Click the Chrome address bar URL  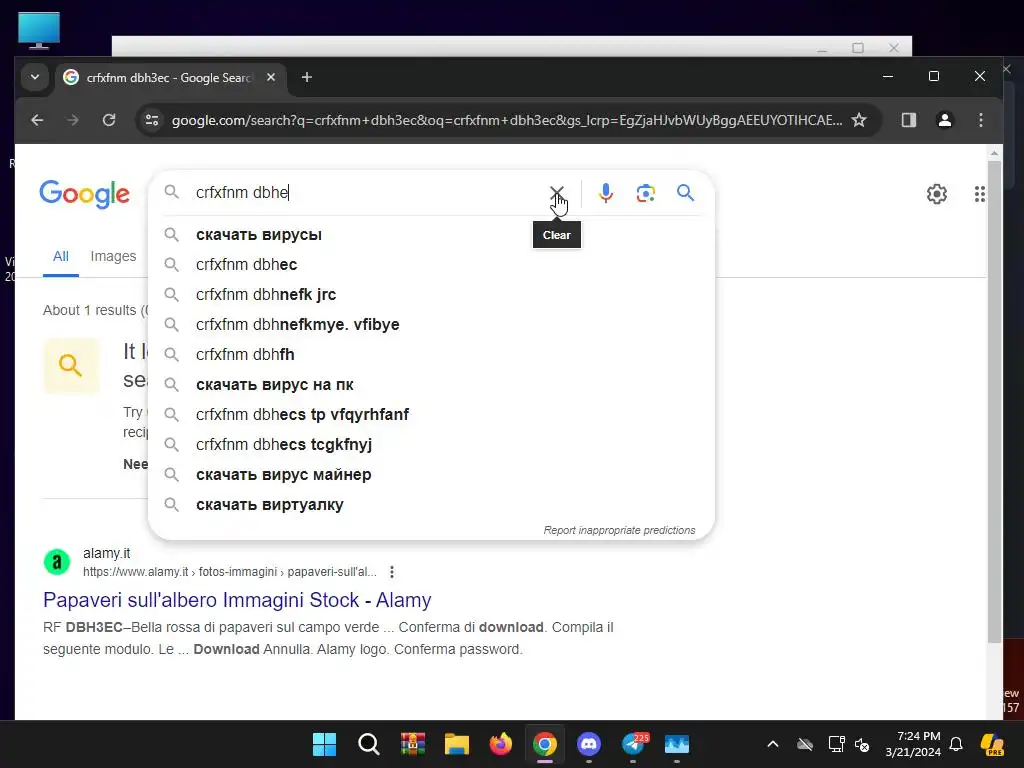pos(507,120)
